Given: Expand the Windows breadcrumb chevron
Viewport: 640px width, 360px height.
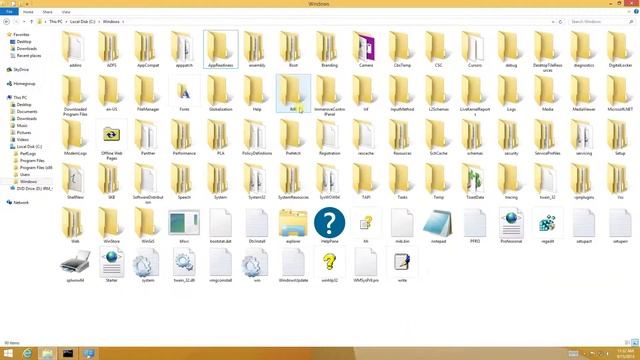Looking at the screenshot, I should pyautogui.click(x=123, y=22).
